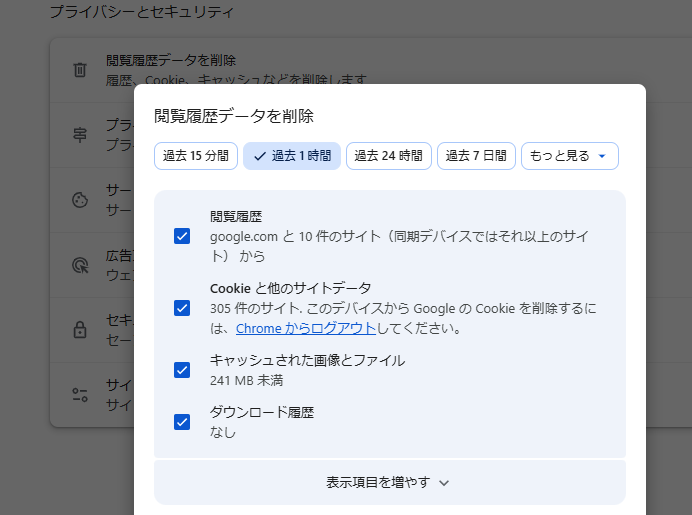Open the Chrome からログアウト link
The width and height of the screenshot is (692, 515).
[306, 328]
